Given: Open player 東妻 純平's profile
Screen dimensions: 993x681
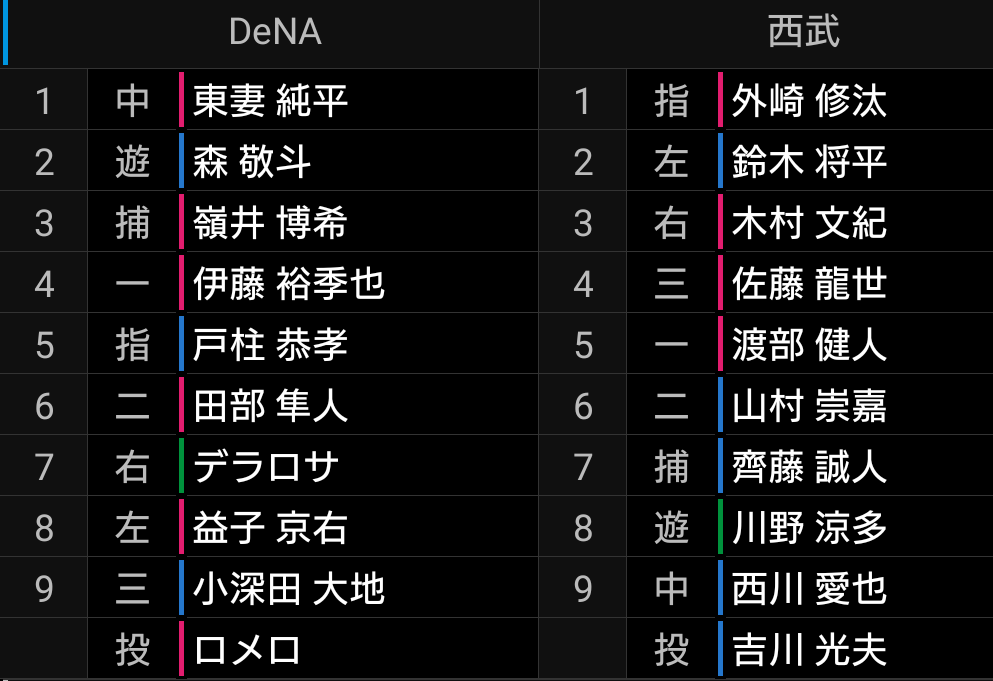Looking at the screenshot, I should coord(270,101).
